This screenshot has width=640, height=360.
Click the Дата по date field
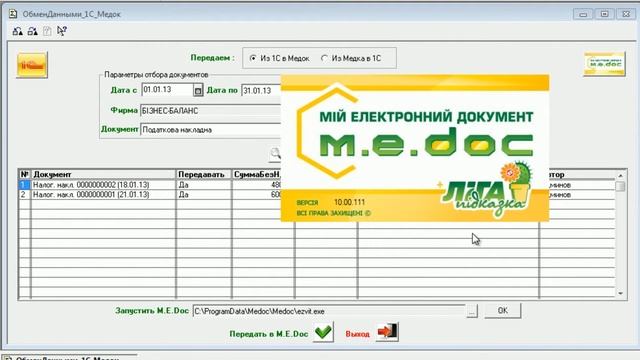coord(261,91)
